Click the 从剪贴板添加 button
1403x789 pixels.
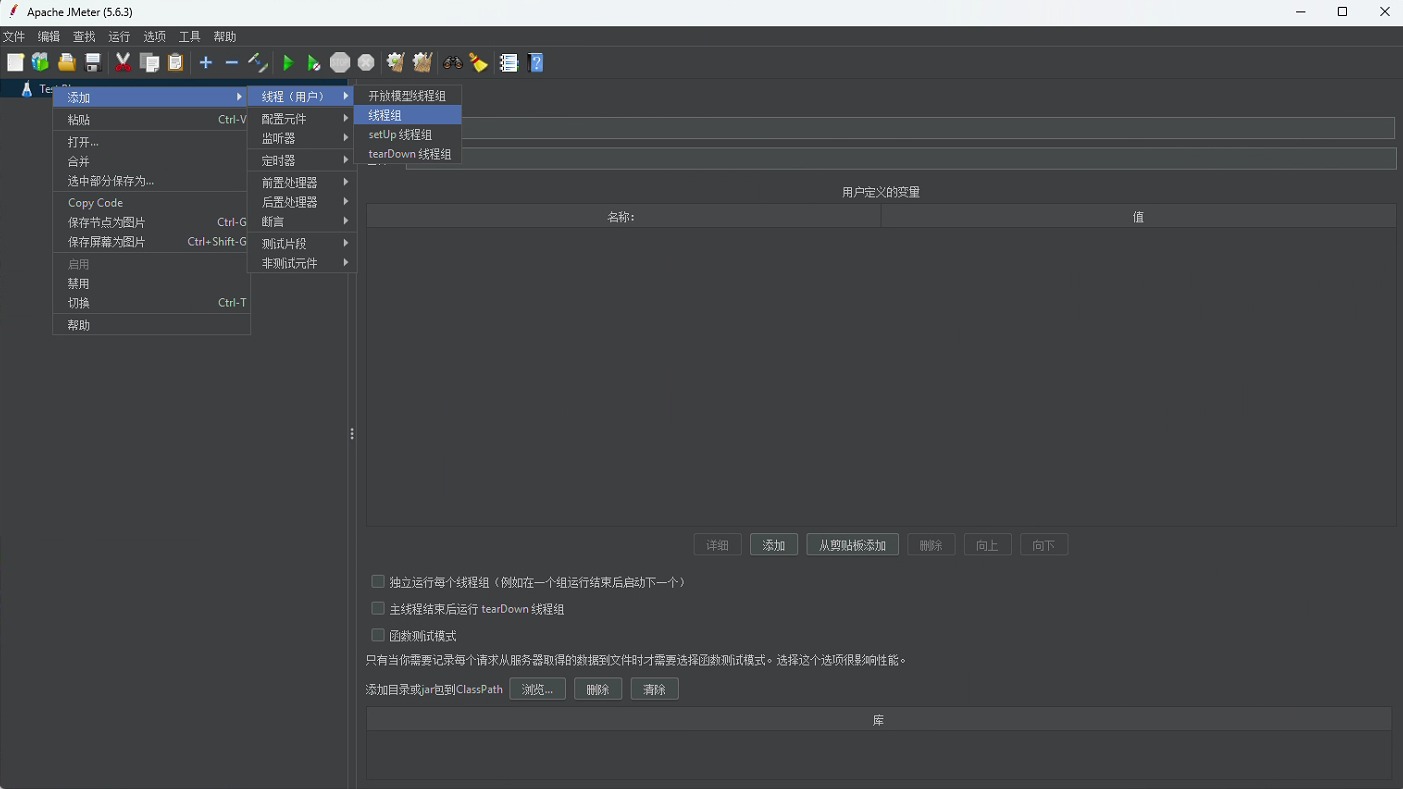pos(851,544)
